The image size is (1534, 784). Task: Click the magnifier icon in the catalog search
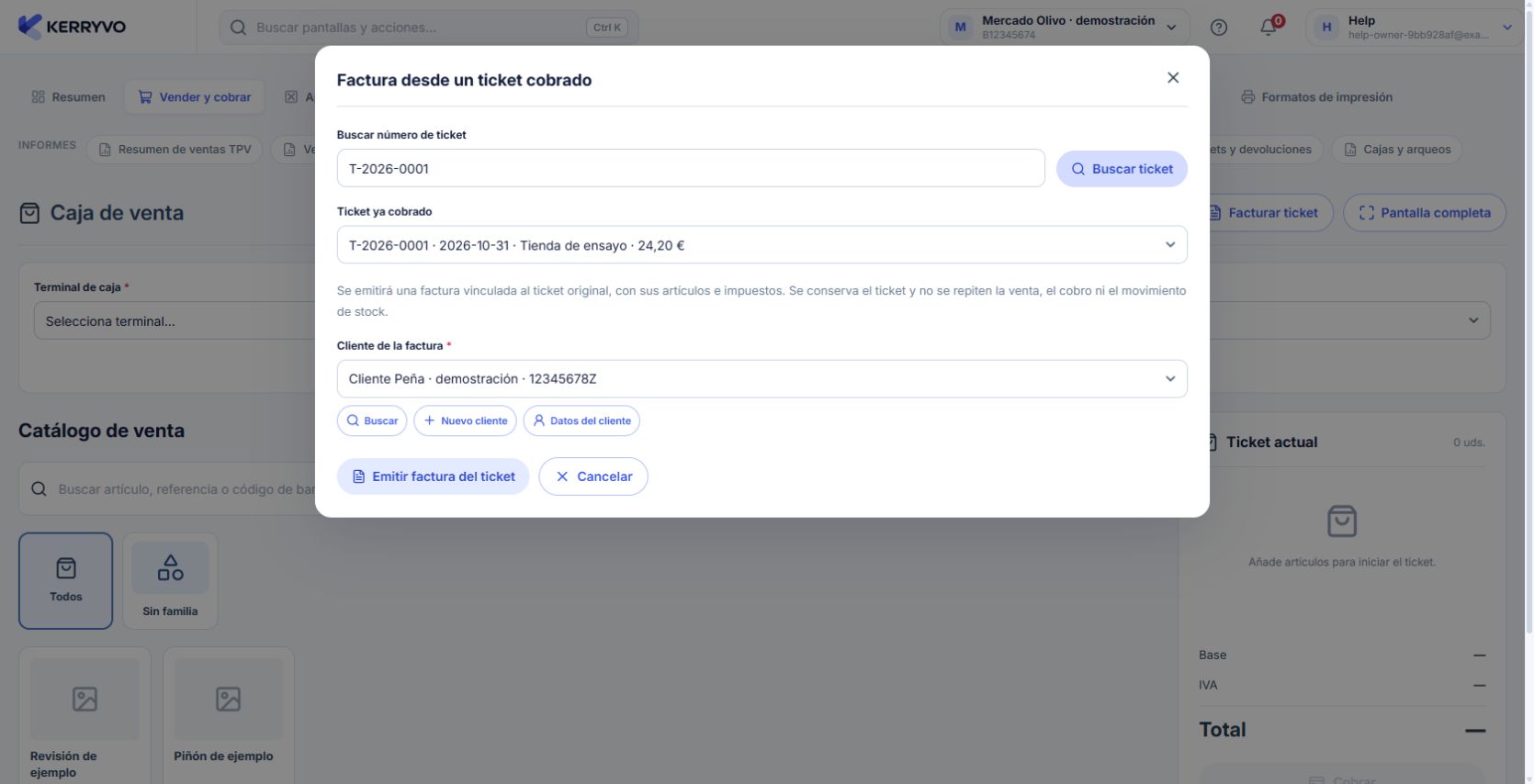(x=39, y=489)
